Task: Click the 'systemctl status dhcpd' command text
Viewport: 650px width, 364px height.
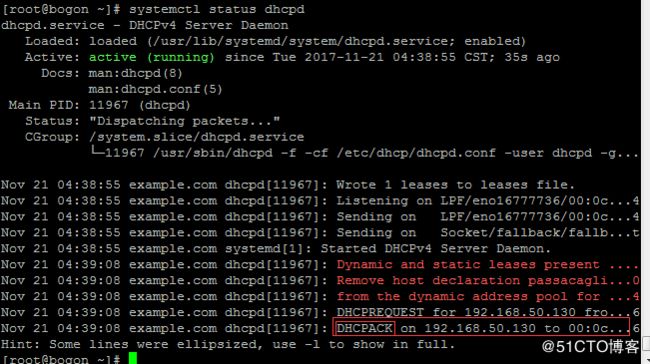Action: point(217,9)
